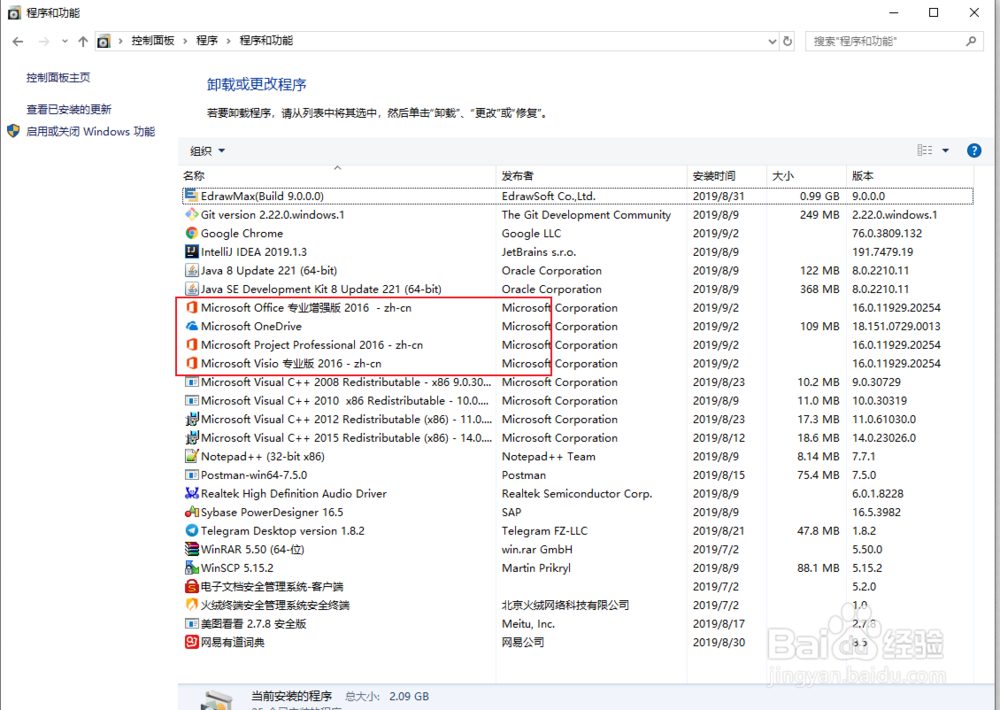Select Microsoft Visual C++ 2010 x86 Redistributable row
Viewport: 1000px width, 710px height.
tap(577, 401)
